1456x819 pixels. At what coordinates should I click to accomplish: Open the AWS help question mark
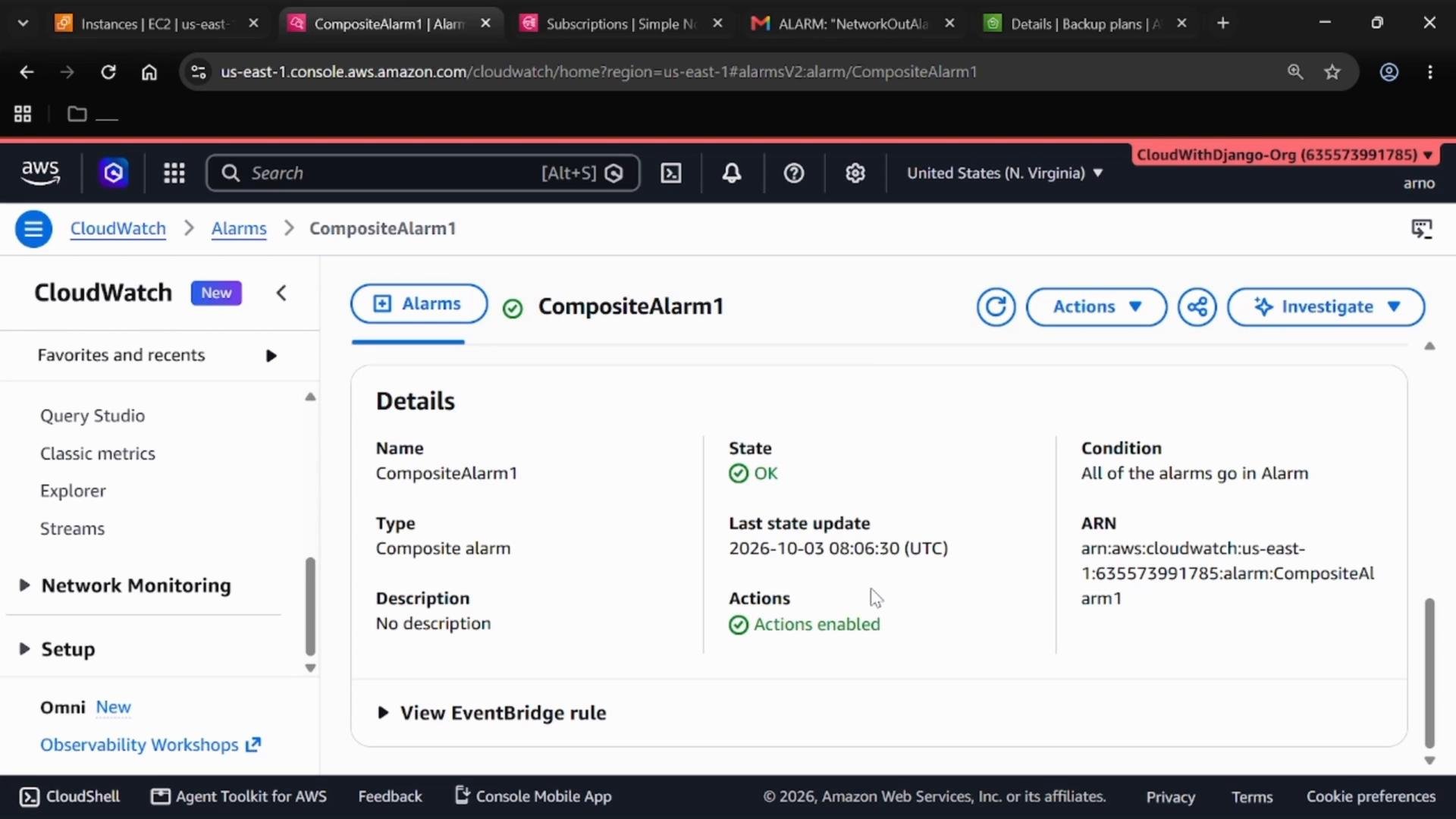[794, 173]
